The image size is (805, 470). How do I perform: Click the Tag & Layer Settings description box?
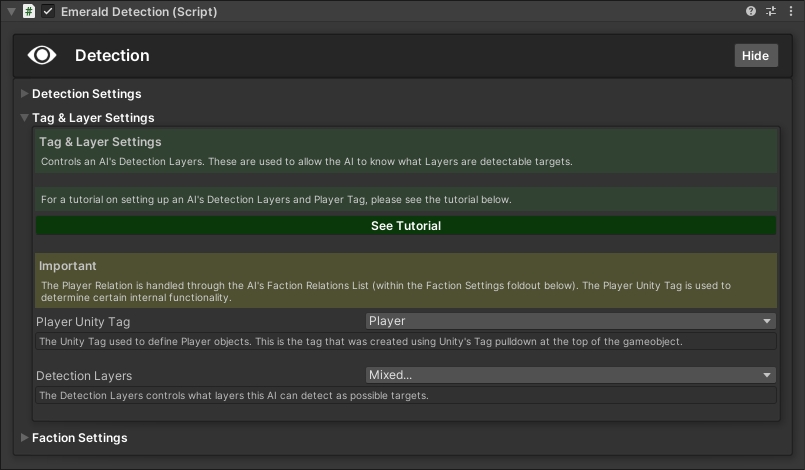[x=406, y=152]
